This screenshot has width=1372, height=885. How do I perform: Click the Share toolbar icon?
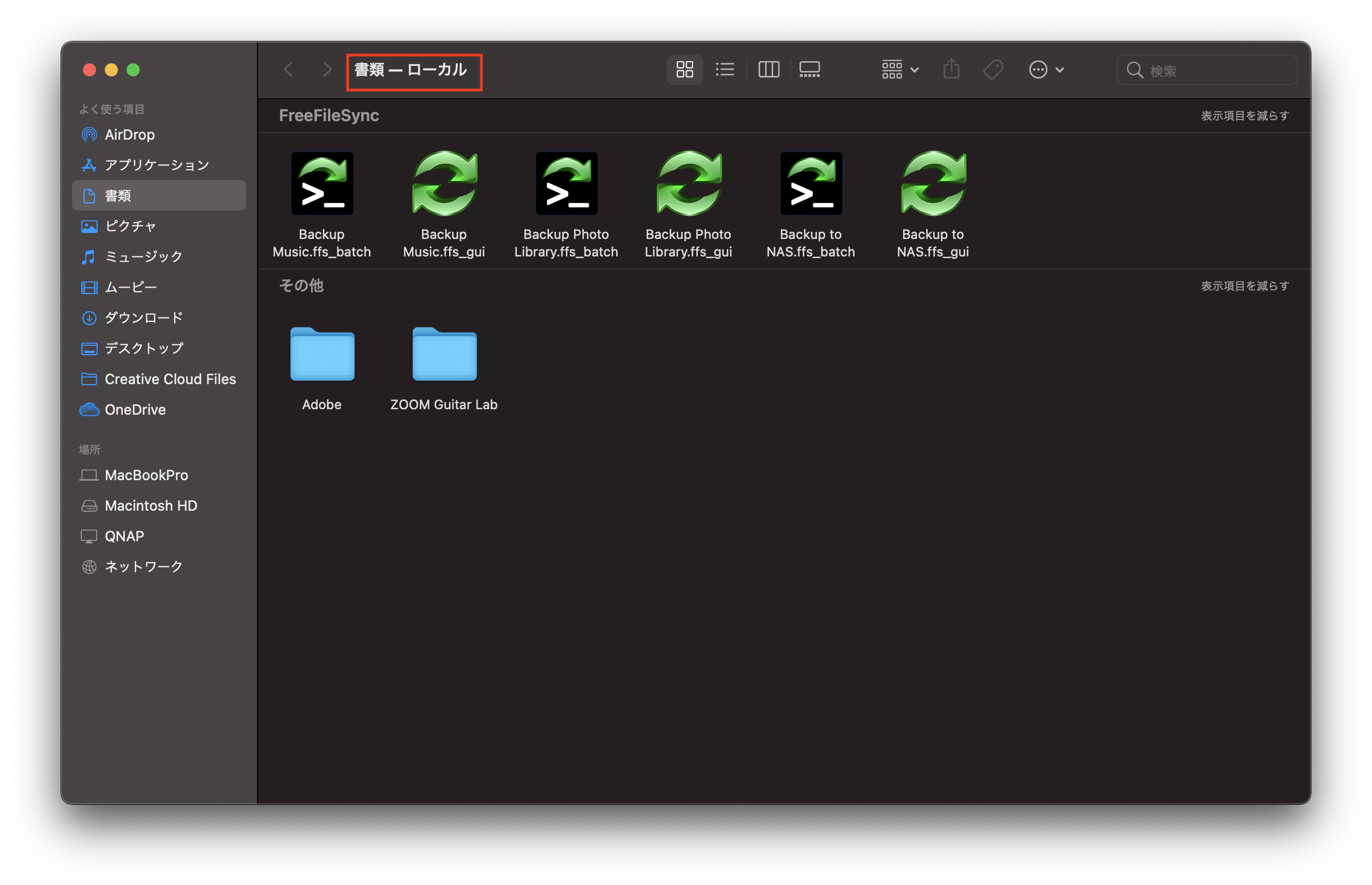click(951, 69)
